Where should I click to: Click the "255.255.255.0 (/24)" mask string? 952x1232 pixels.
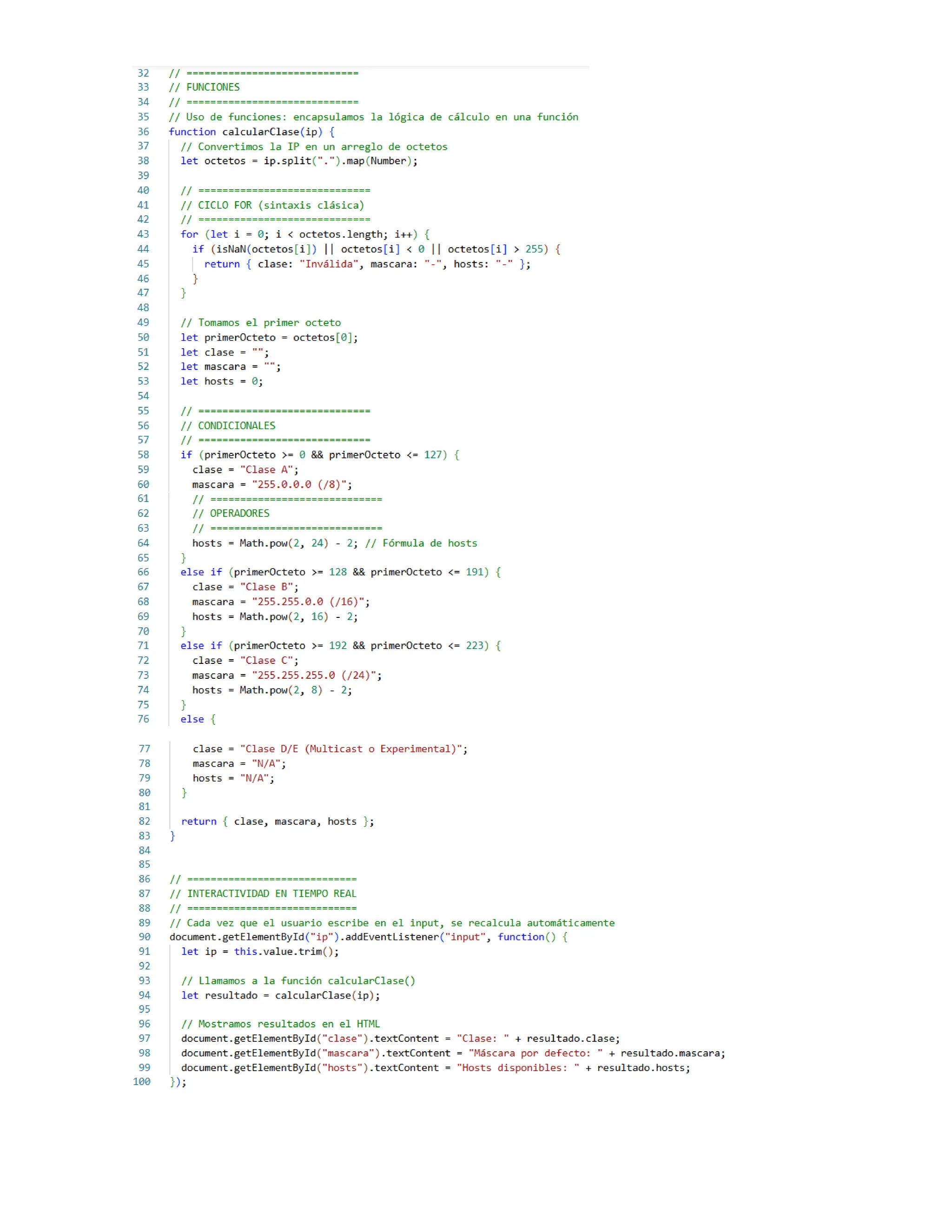(314, 675)
